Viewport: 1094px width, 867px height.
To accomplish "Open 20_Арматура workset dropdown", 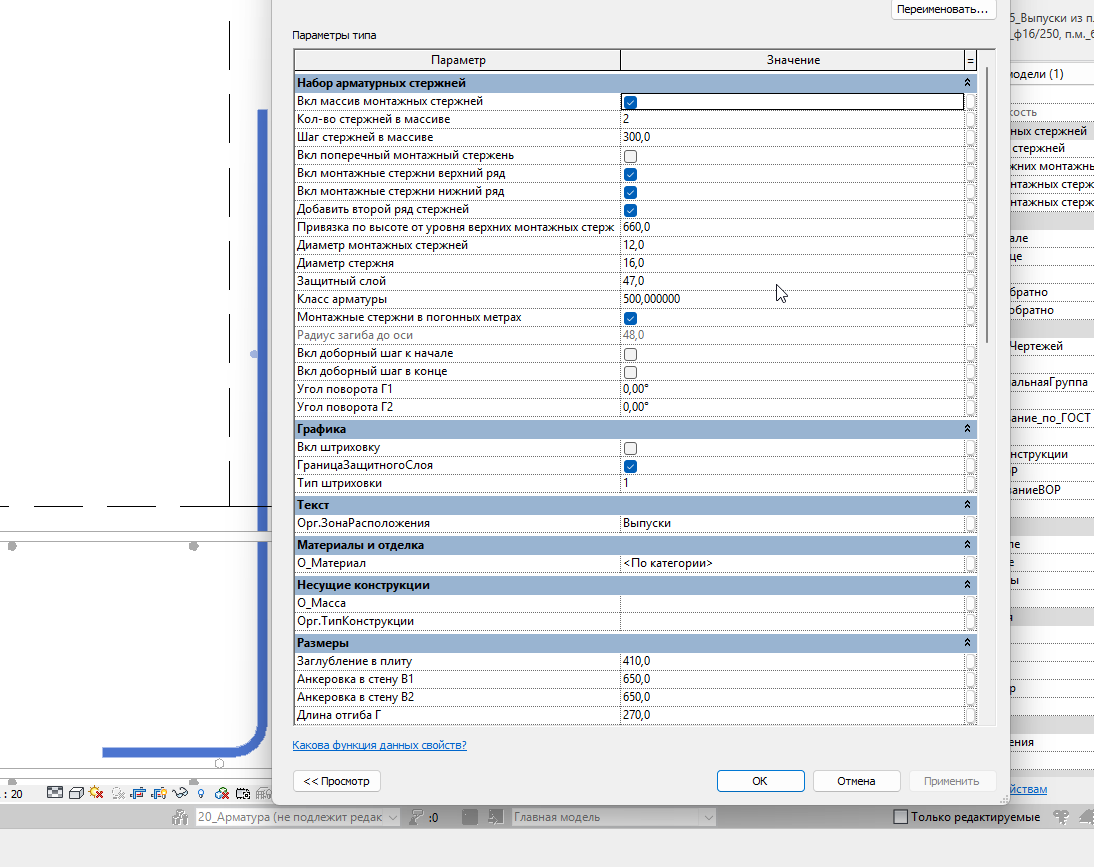I will point(297,817).
